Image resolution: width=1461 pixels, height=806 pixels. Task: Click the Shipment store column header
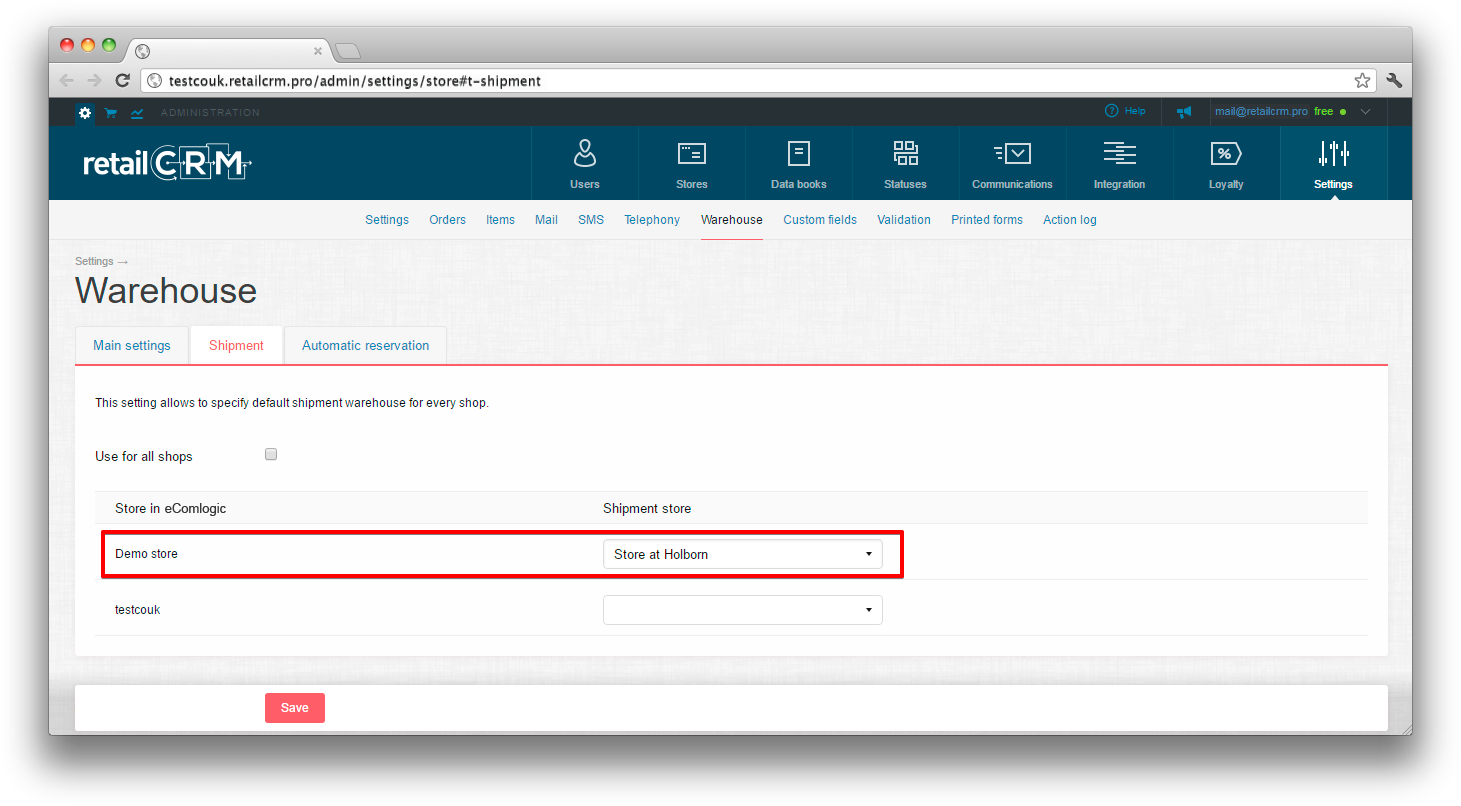click(647, 508)
